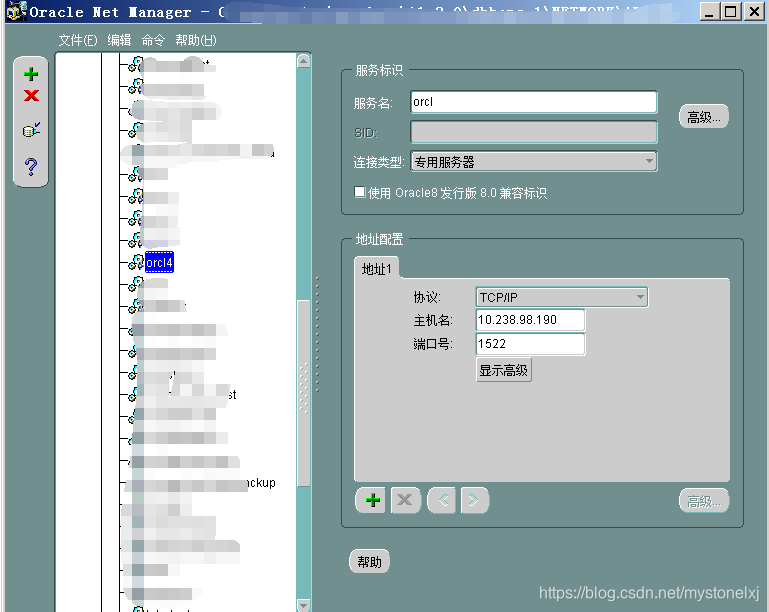
Task: Click the red X delete icon in left toolbar
Action: coord(31,95)
